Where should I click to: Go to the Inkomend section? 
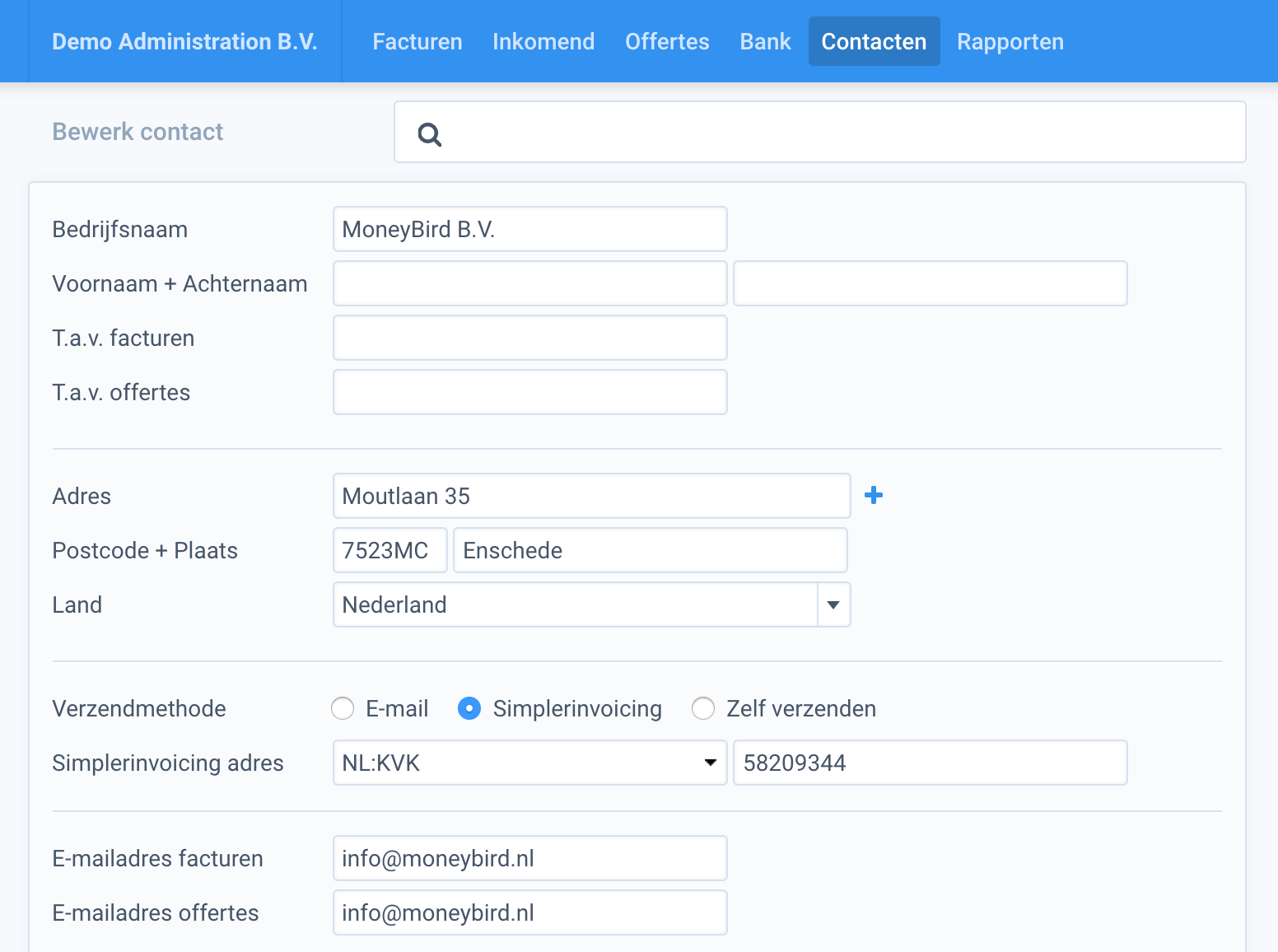(x=543, y=41)
